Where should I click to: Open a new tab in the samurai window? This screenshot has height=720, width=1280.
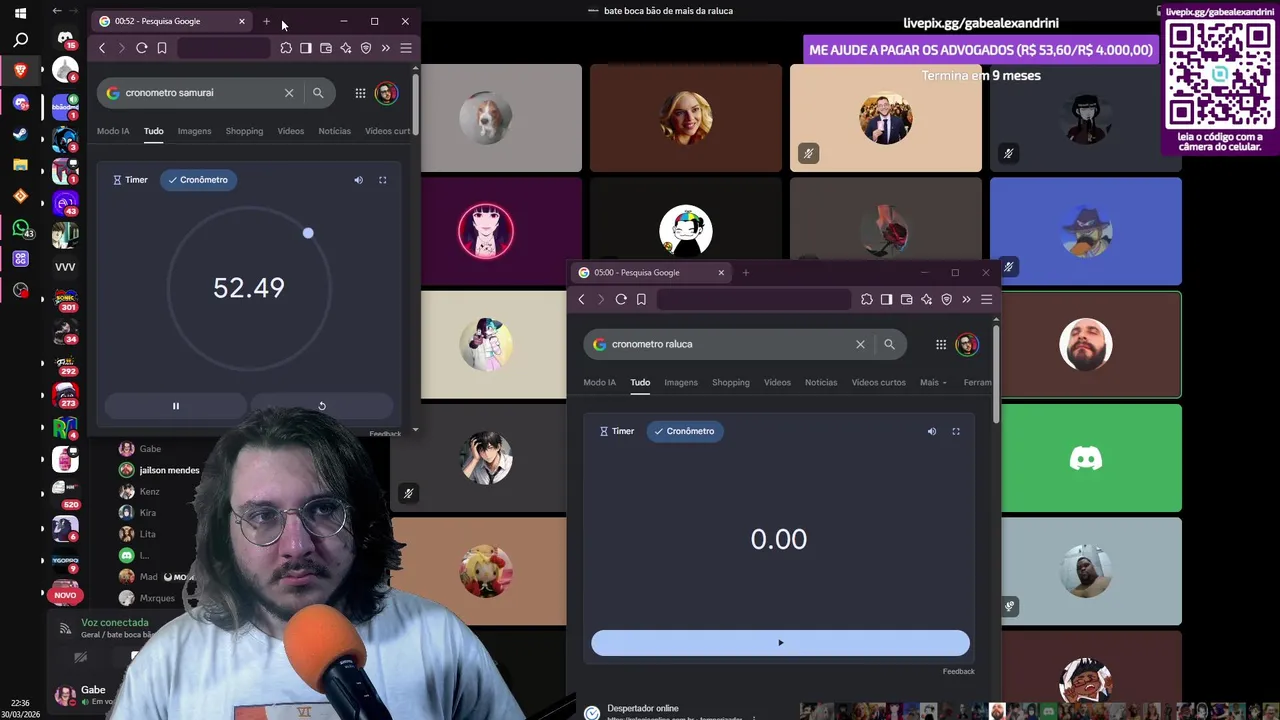pos(266,21)
